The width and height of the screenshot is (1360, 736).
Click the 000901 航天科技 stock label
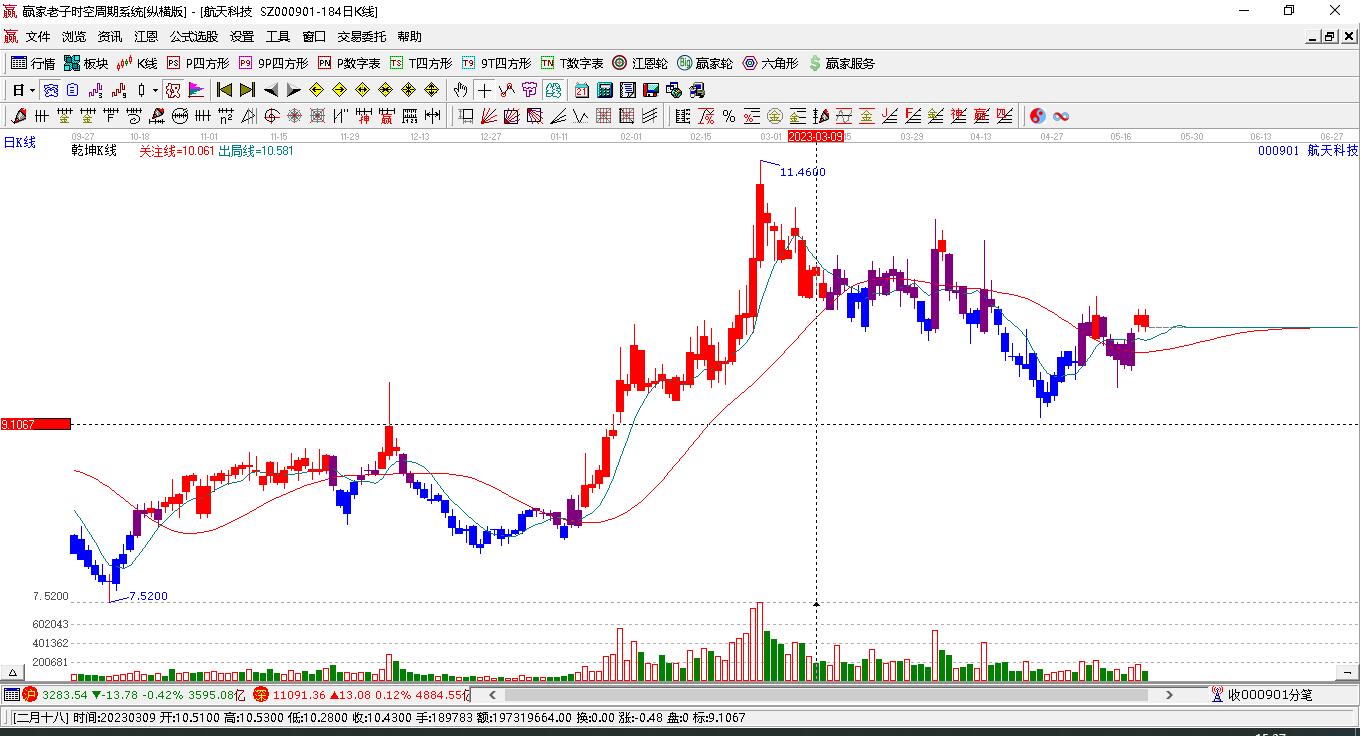1308,150
